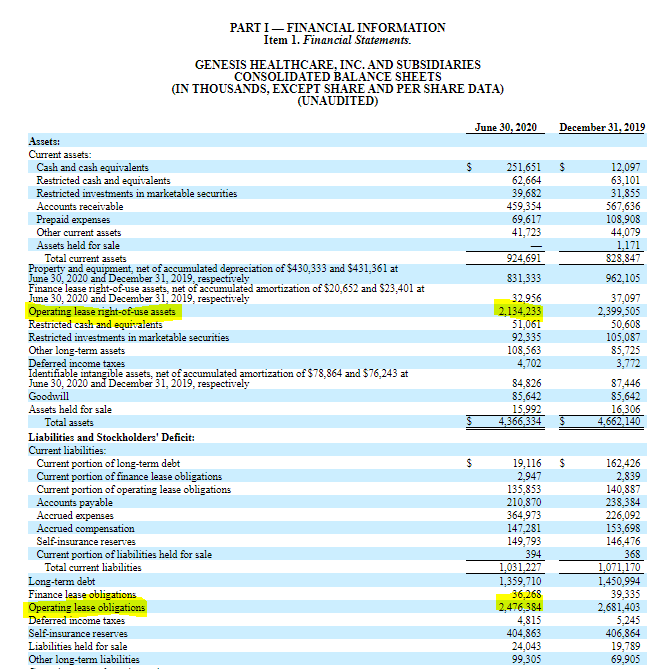Click the finance lease assets value 32,956
Image resolution: width=659 pixels, height=669 pixels.
[526, 298]
